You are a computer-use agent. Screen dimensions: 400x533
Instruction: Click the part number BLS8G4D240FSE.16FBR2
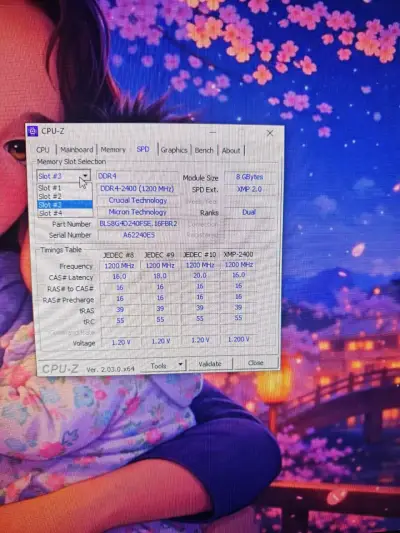click(138, 224)
